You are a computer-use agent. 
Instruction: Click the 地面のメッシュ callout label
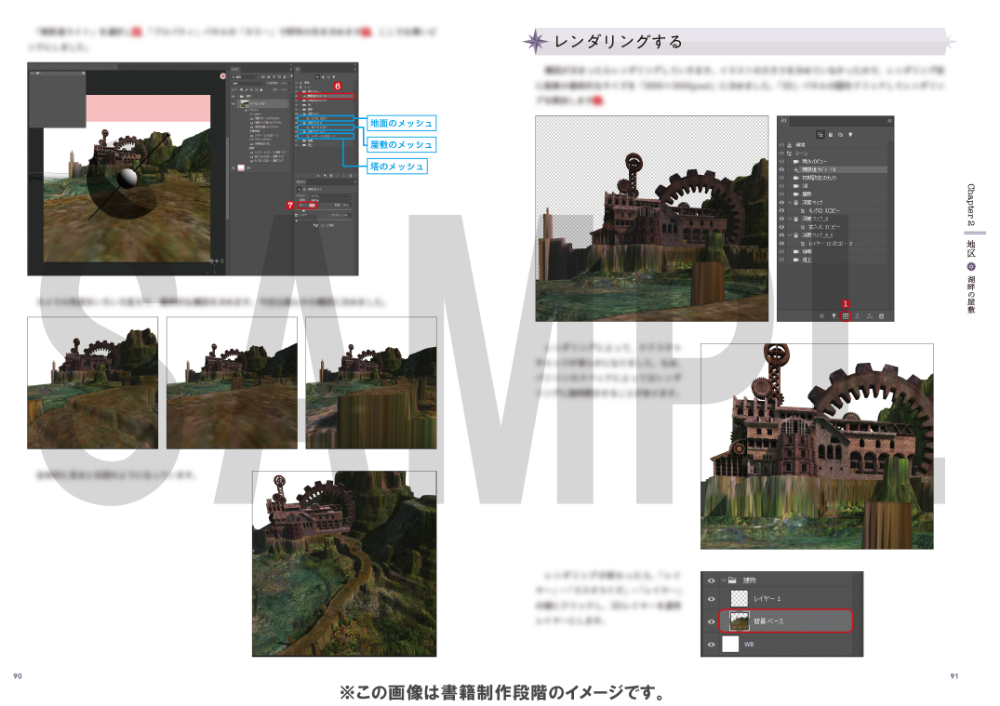[400, 123]
